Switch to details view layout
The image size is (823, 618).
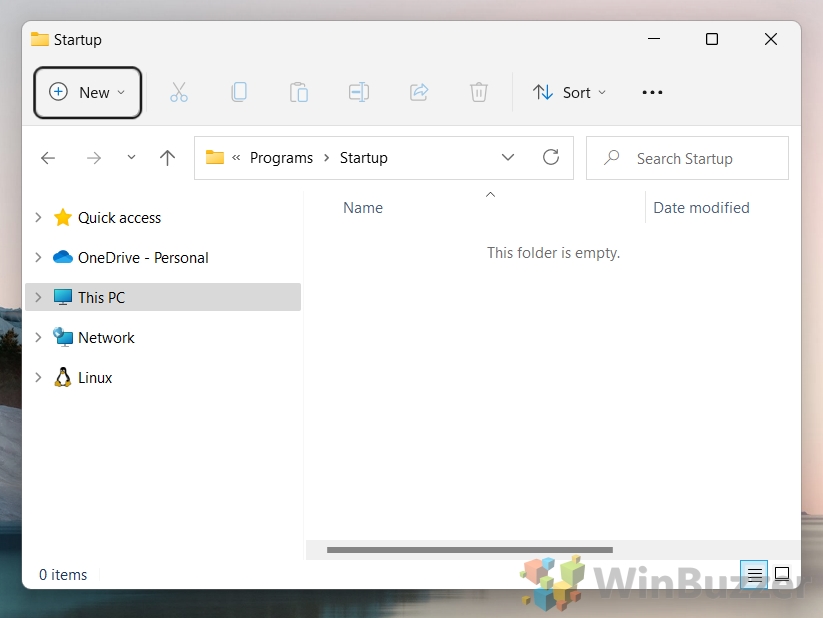pyautogui.click(x=754, y=574)
